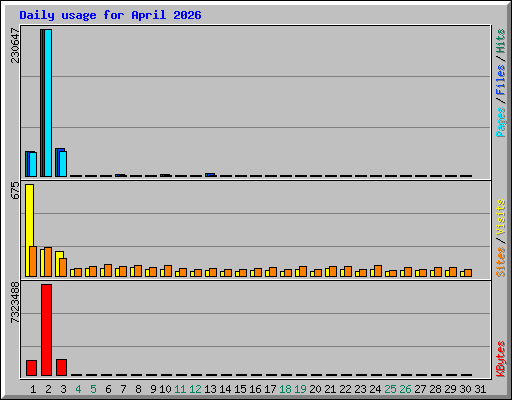The height and width of the screenshot is (400, 512).
Task: Click green weekend day label 26
Action: [405, 389]
